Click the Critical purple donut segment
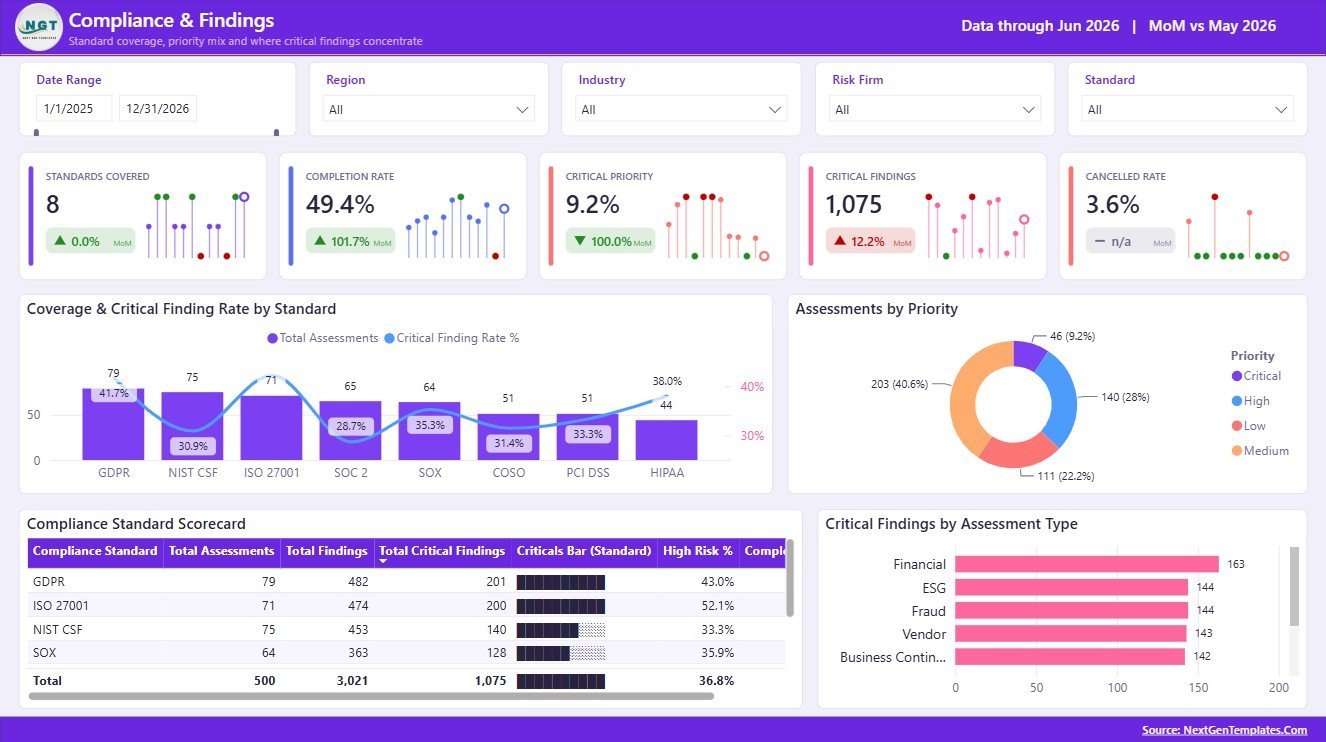The width and height of the screenshot is (1326, 742). click(x=1029, y=355)
